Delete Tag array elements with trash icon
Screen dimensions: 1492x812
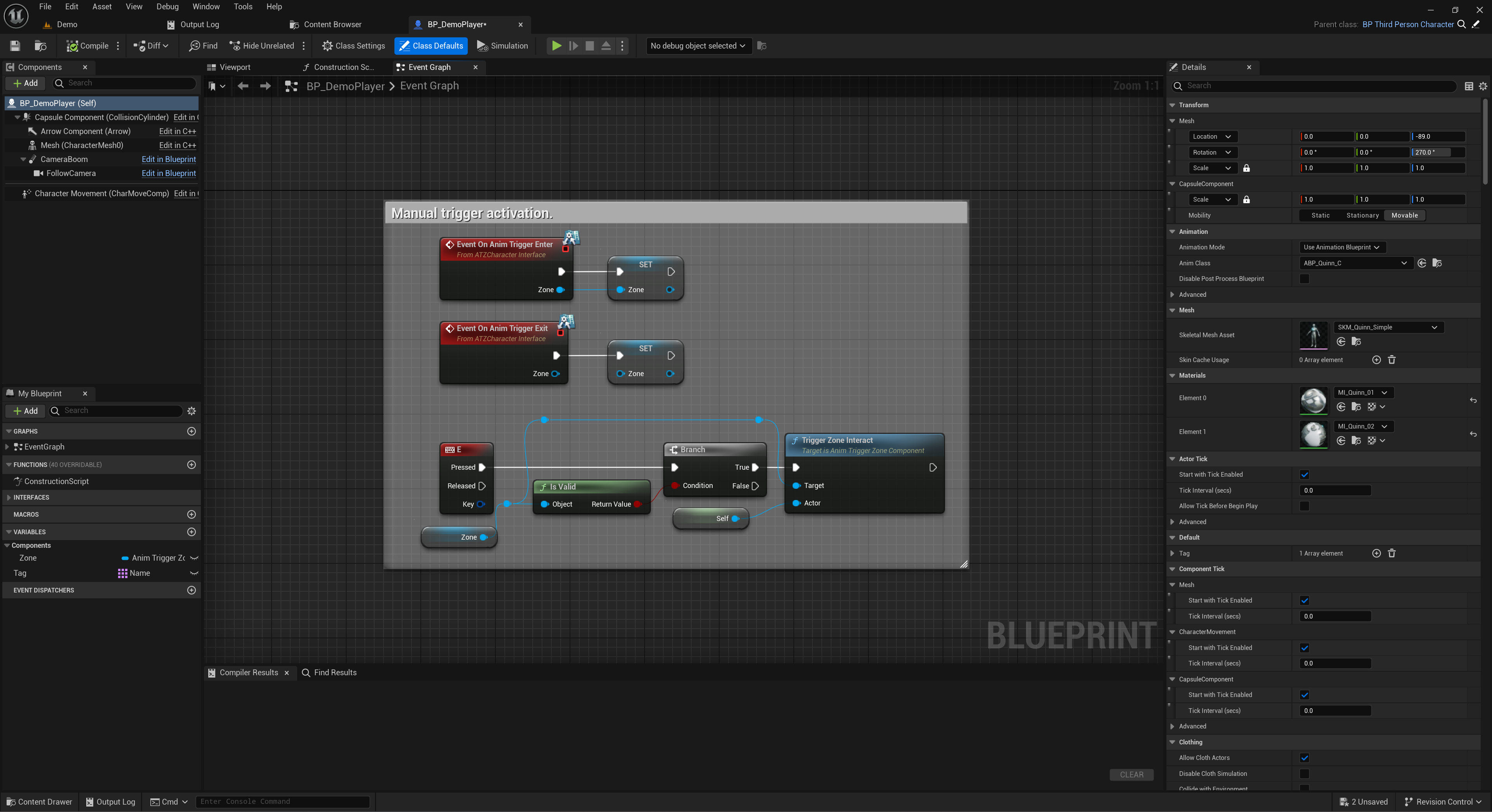(x=1392, y=553)
